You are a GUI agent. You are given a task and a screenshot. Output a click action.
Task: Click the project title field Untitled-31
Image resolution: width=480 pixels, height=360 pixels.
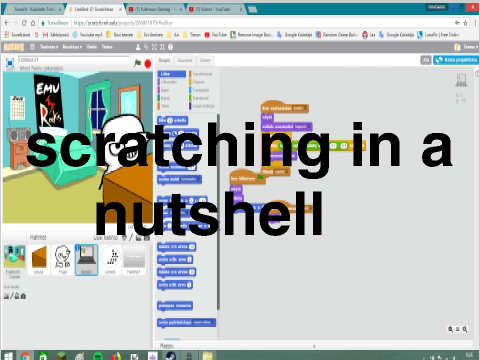(x=74, y=60)
